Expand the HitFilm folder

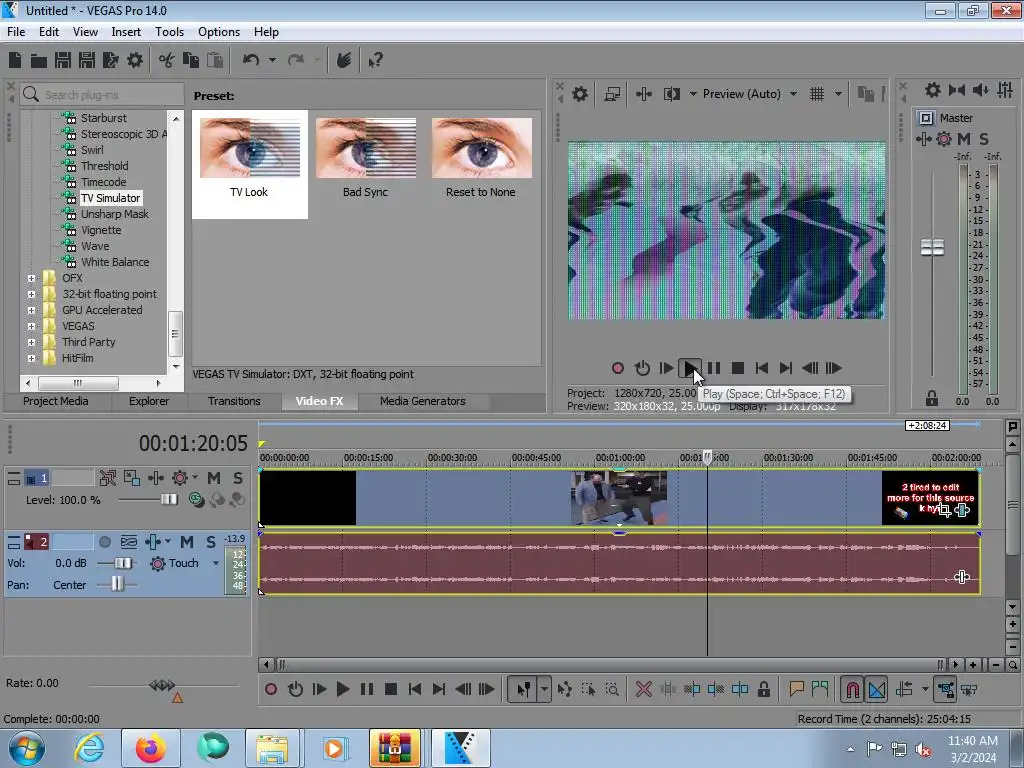(31, 359)
